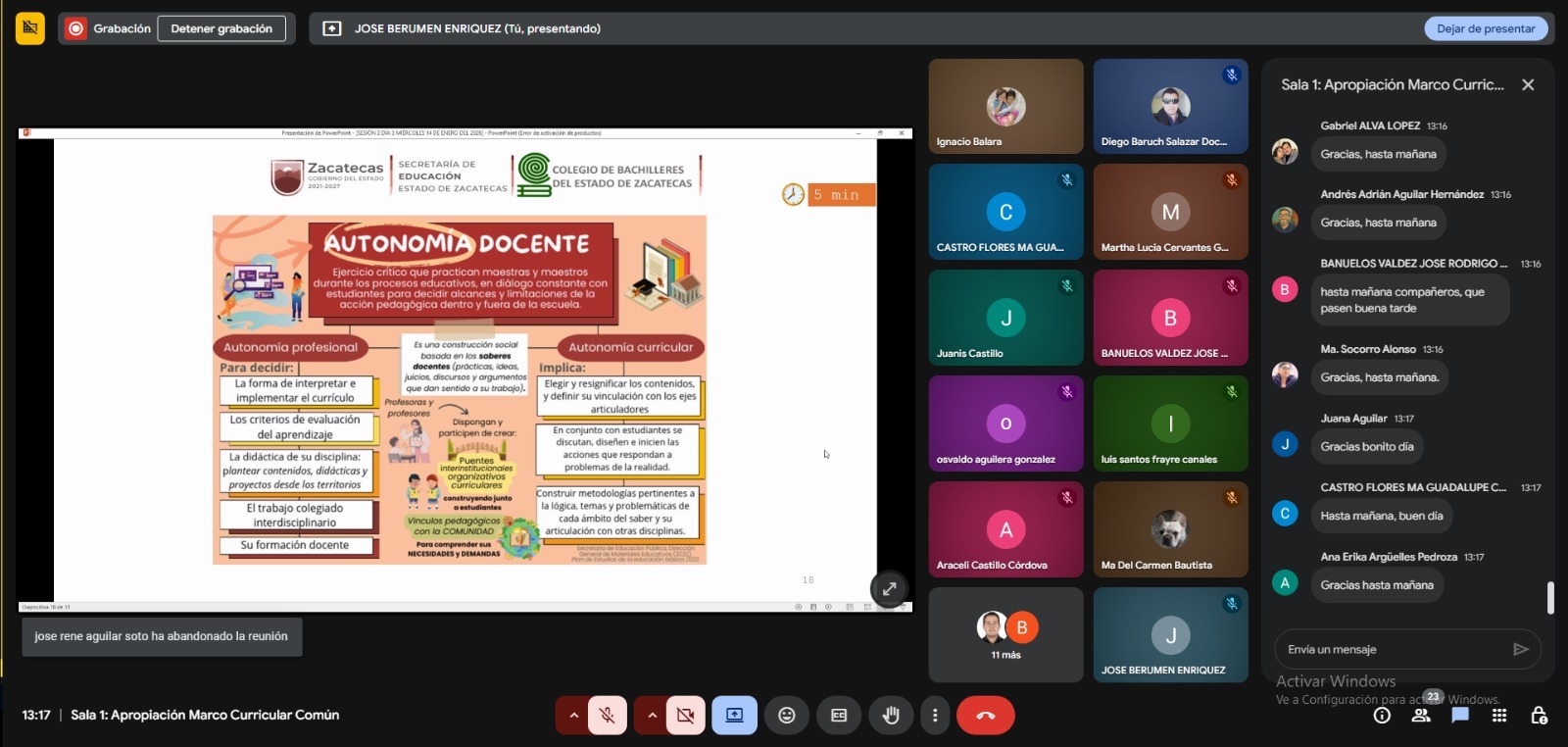Click the Envía un mensaje field
The height and width of the screenshot is (747, 1568).
(x=1392, y=649)
